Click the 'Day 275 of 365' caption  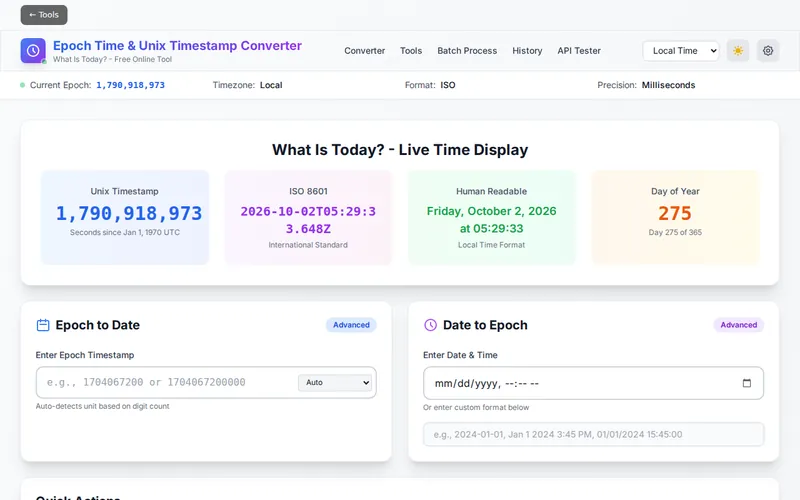[x=675, y=232]
